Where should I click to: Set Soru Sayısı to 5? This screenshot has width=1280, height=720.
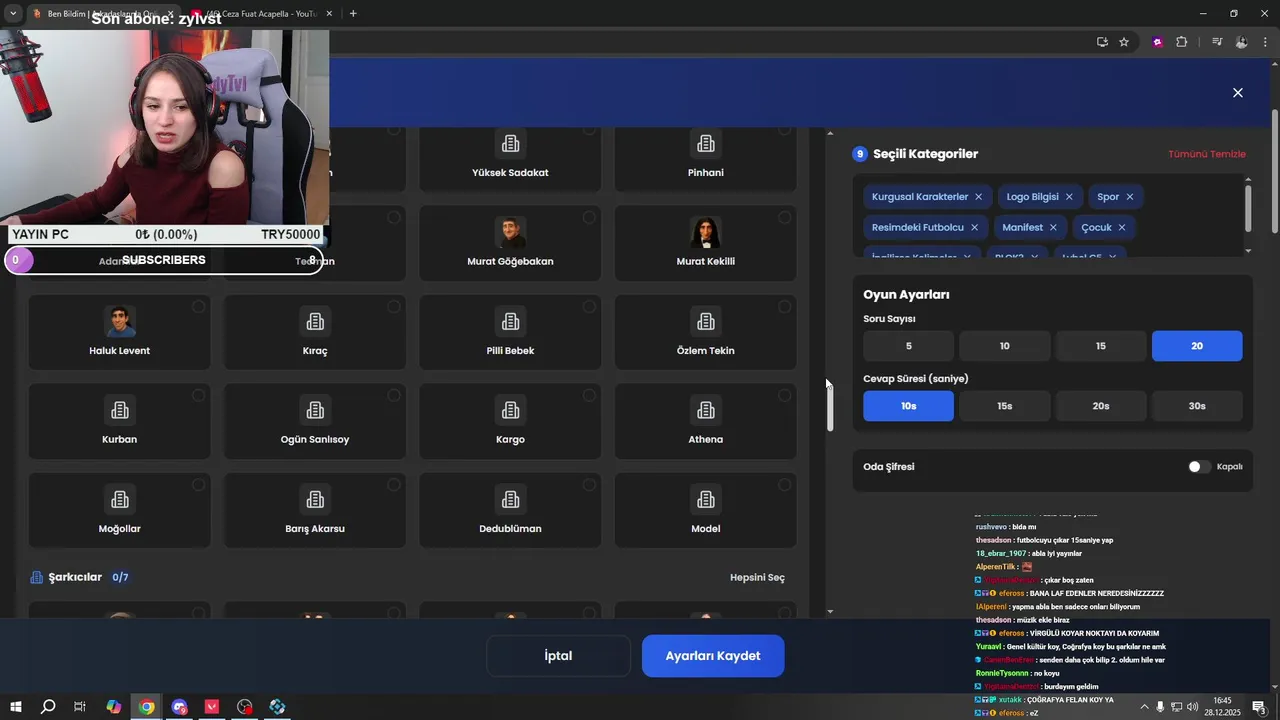909,346
